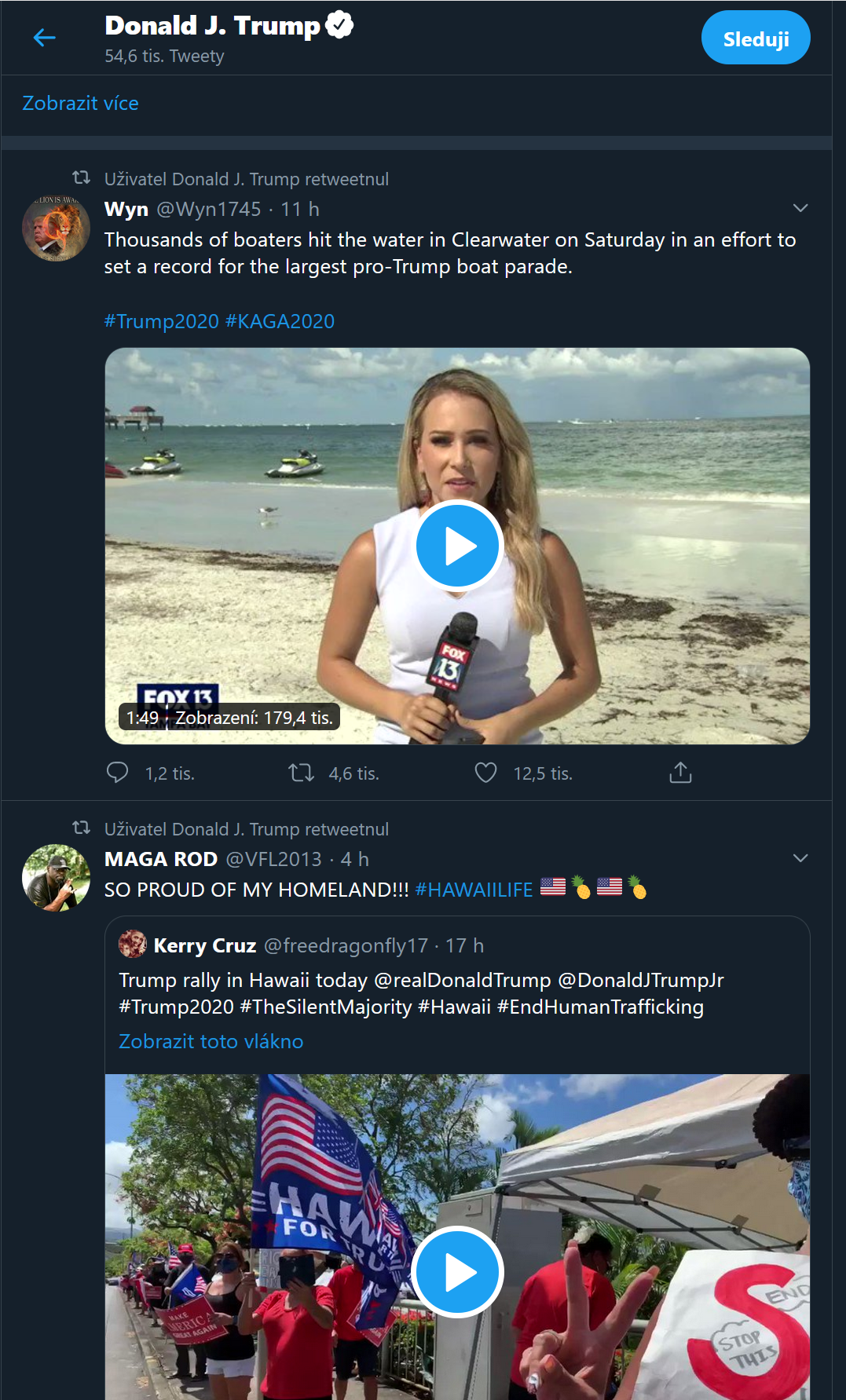Open the Zobrazit více link
Screen dimensions: 846x1400
[80, 103]
